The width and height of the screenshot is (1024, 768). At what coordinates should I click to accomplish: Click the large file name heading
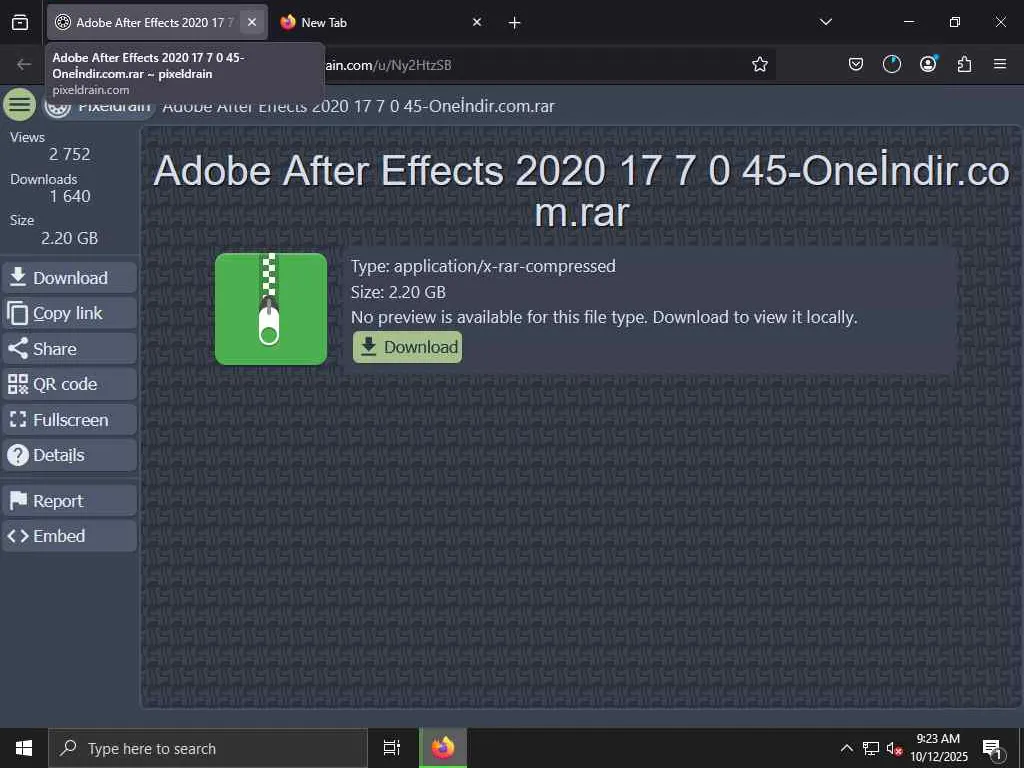tap(581, 191)
